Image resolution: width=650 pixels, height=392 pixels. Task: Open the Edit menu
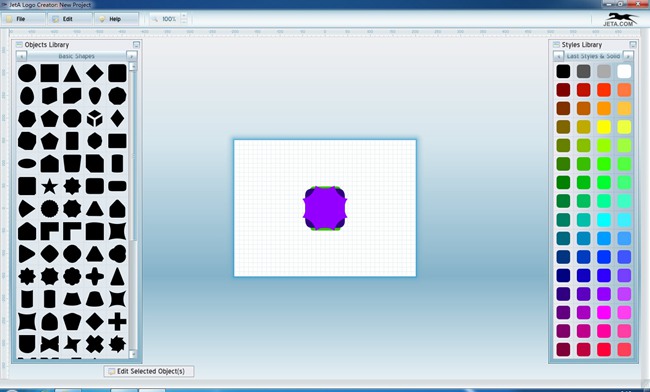click(70, 19)
